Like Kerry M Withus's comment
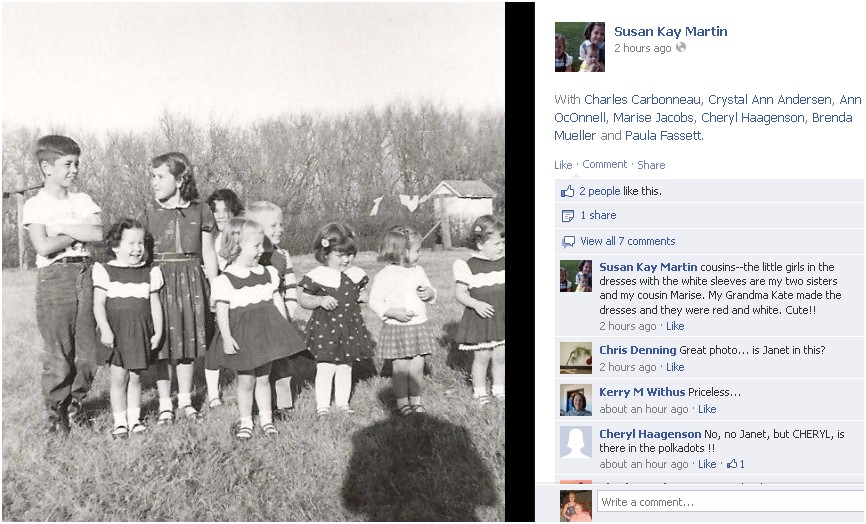 [x=707, y=409]
